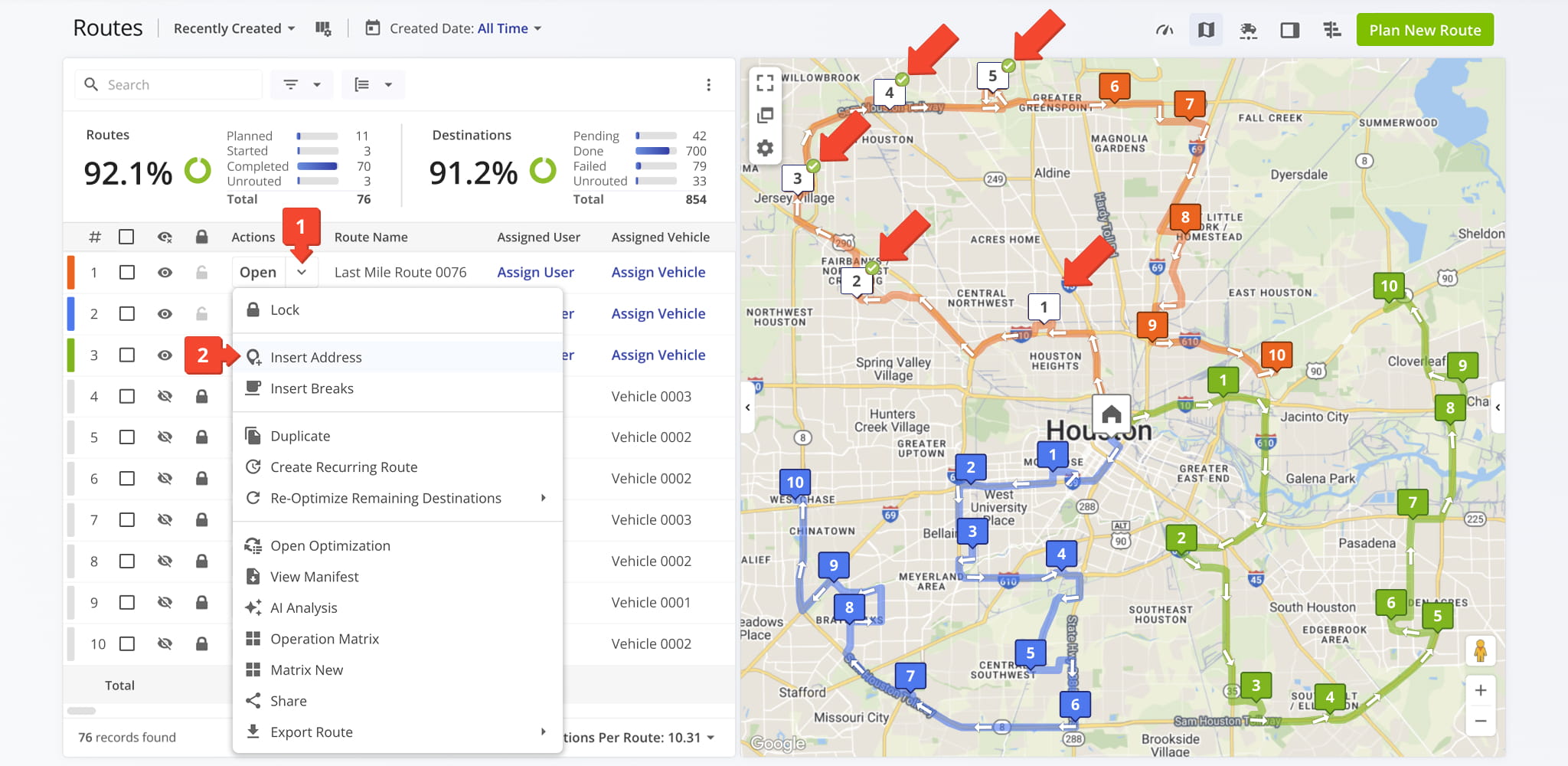Click the map fullscreen icon

point(765,82)
